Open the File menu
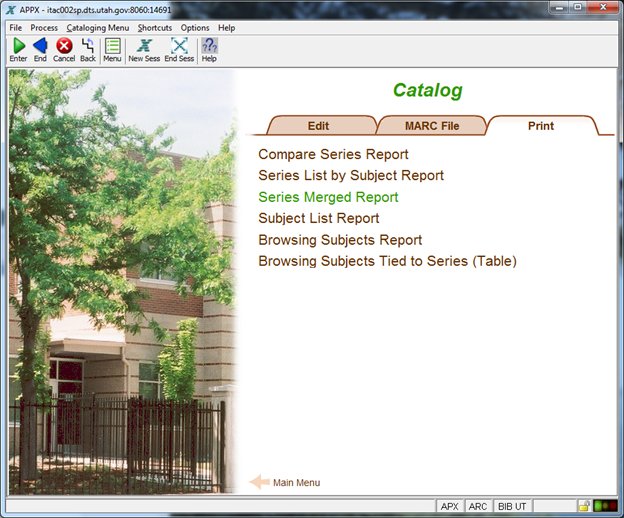The height and width of the screenshot is (518, 624). [16, 28]
